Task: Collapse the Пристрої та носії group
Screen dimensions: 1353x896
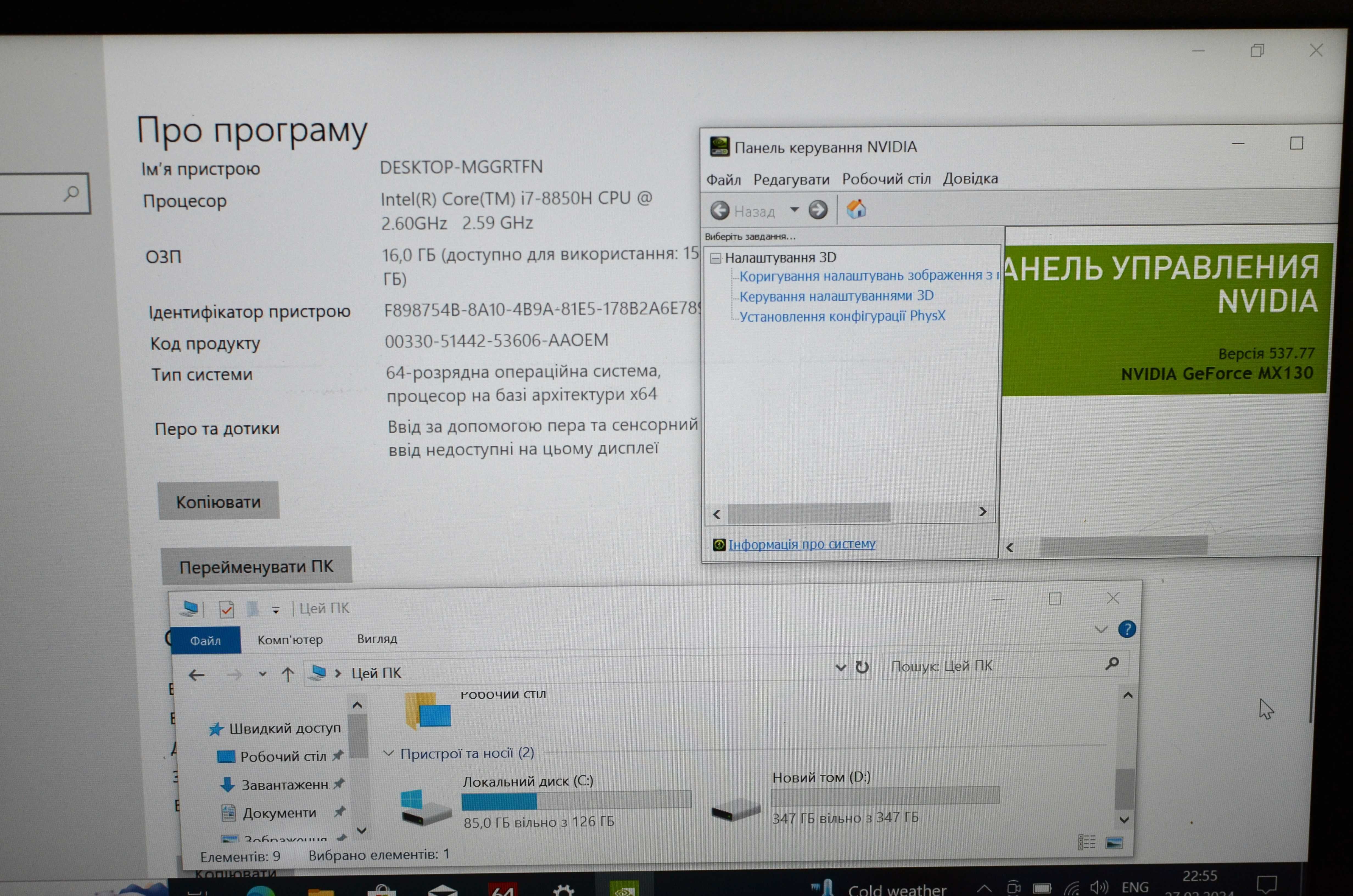Action: [x=388, y=754]
